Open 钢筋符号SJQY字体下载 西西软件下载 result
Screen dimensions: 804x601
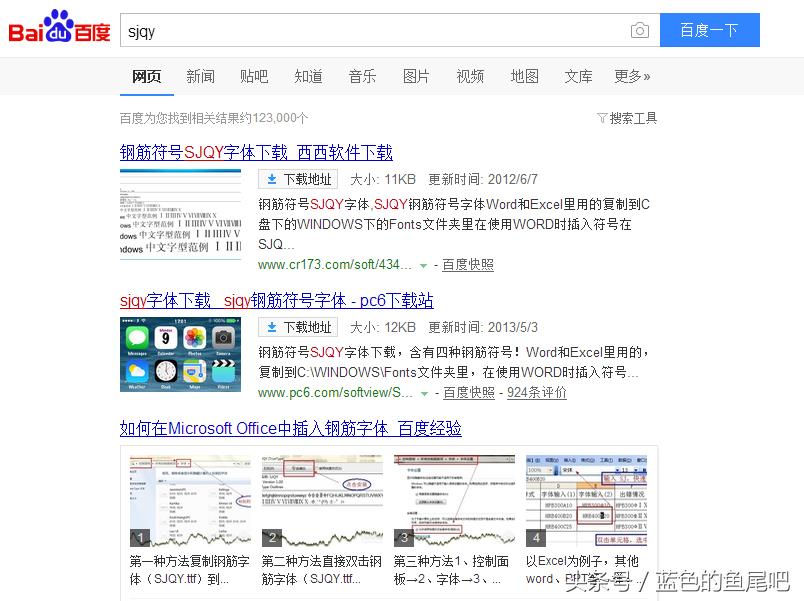256,153
